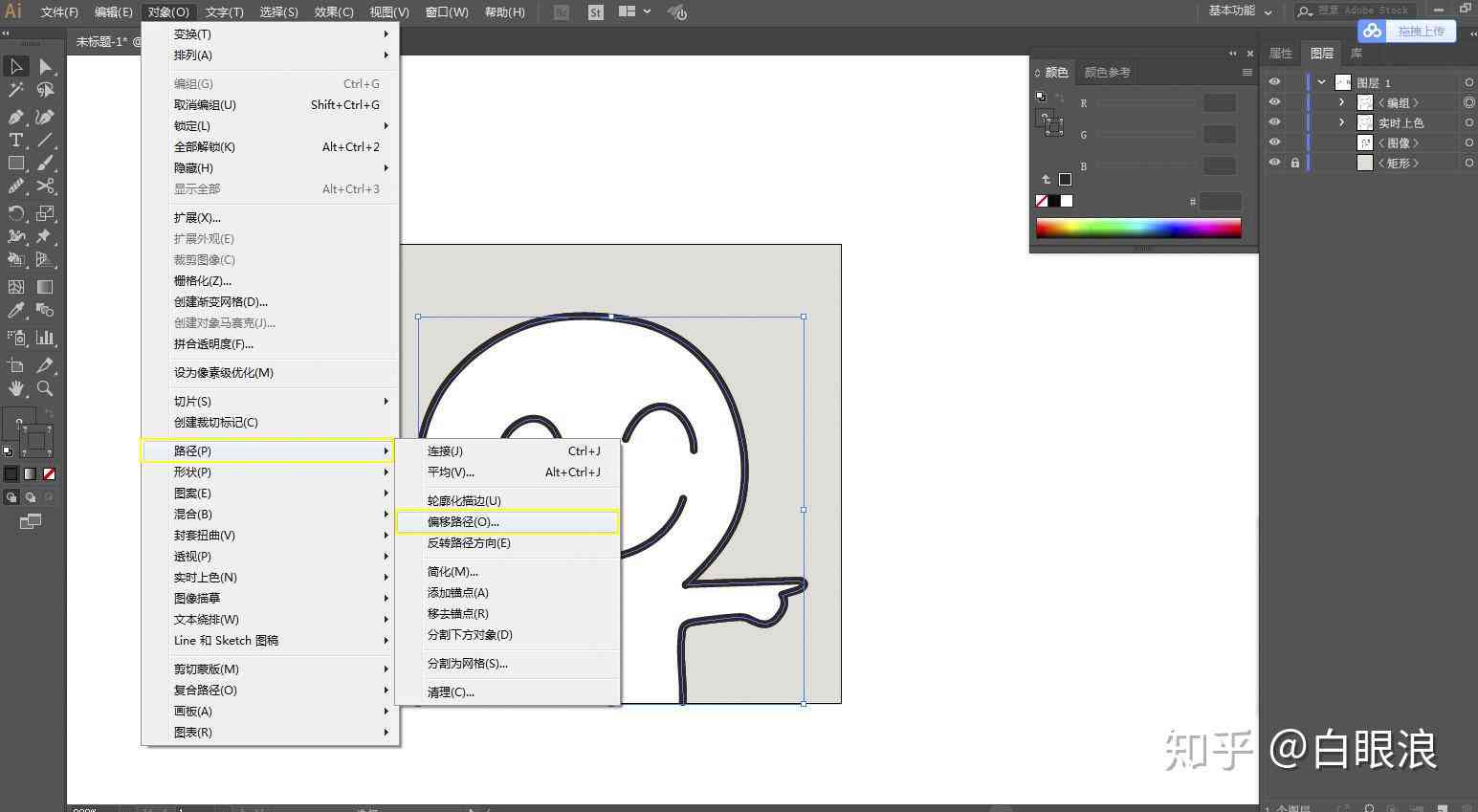1478x812 pixels.
Task: Unlock the 矩形 layer lock icon
Action: point(1294,163)
